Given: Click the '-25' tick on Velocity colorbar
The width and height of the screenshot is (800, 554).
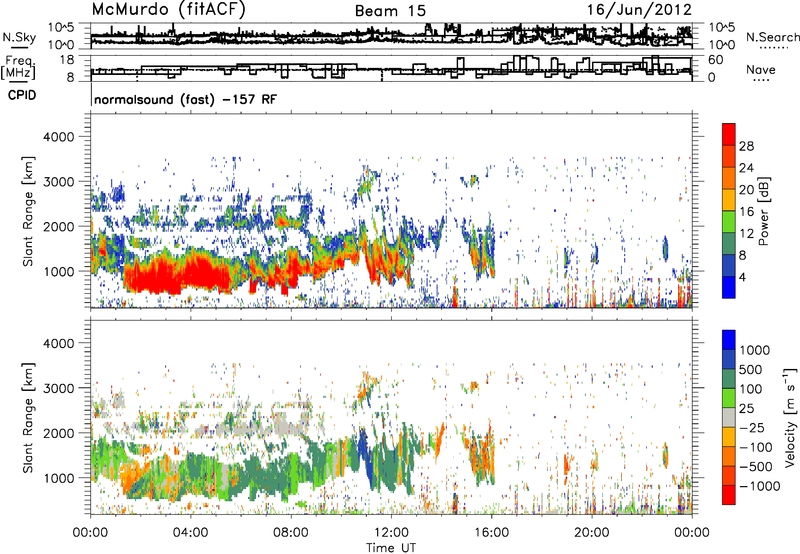Looking at the screenshot, I should (x=752, y=427).
